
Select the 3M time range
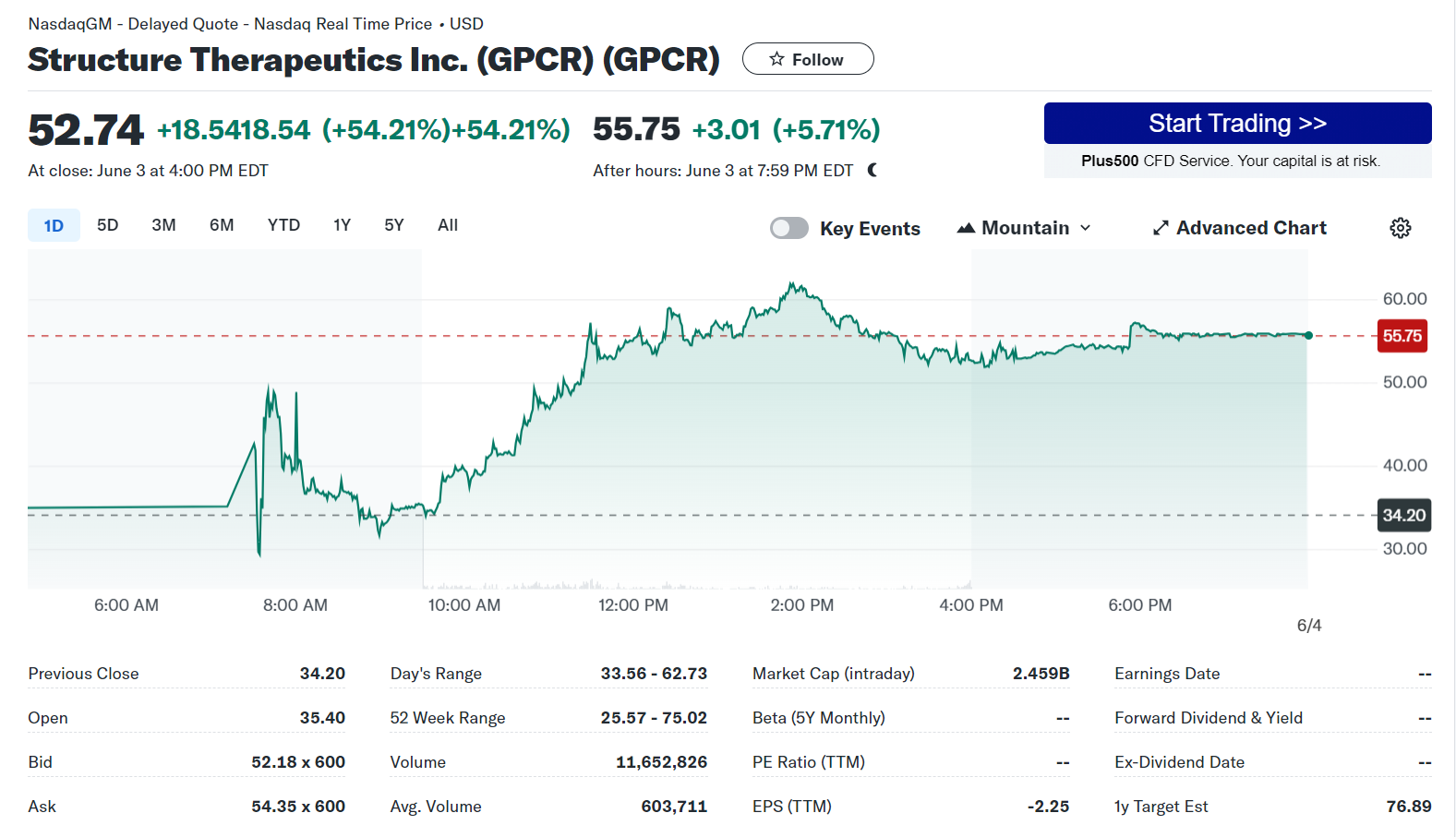(163, 225)
